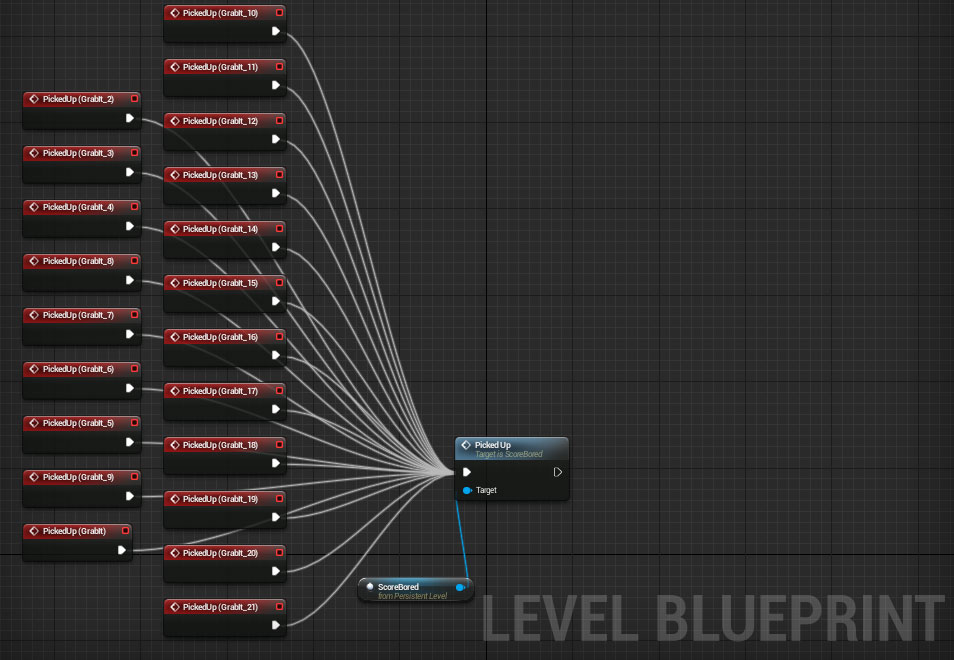
Task: Click the exec output pin of PickedUp (GrabIt_2)
Action: (130, 118)
